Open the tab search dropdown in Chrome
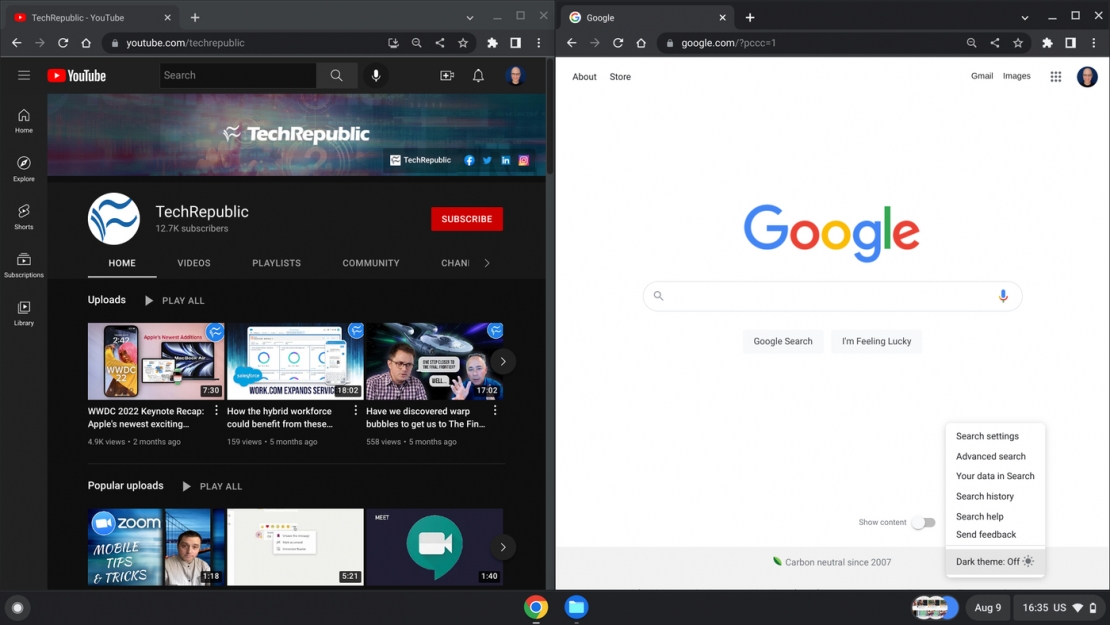Viewport: 1110px width, 625px height. (x=470, y=16)
